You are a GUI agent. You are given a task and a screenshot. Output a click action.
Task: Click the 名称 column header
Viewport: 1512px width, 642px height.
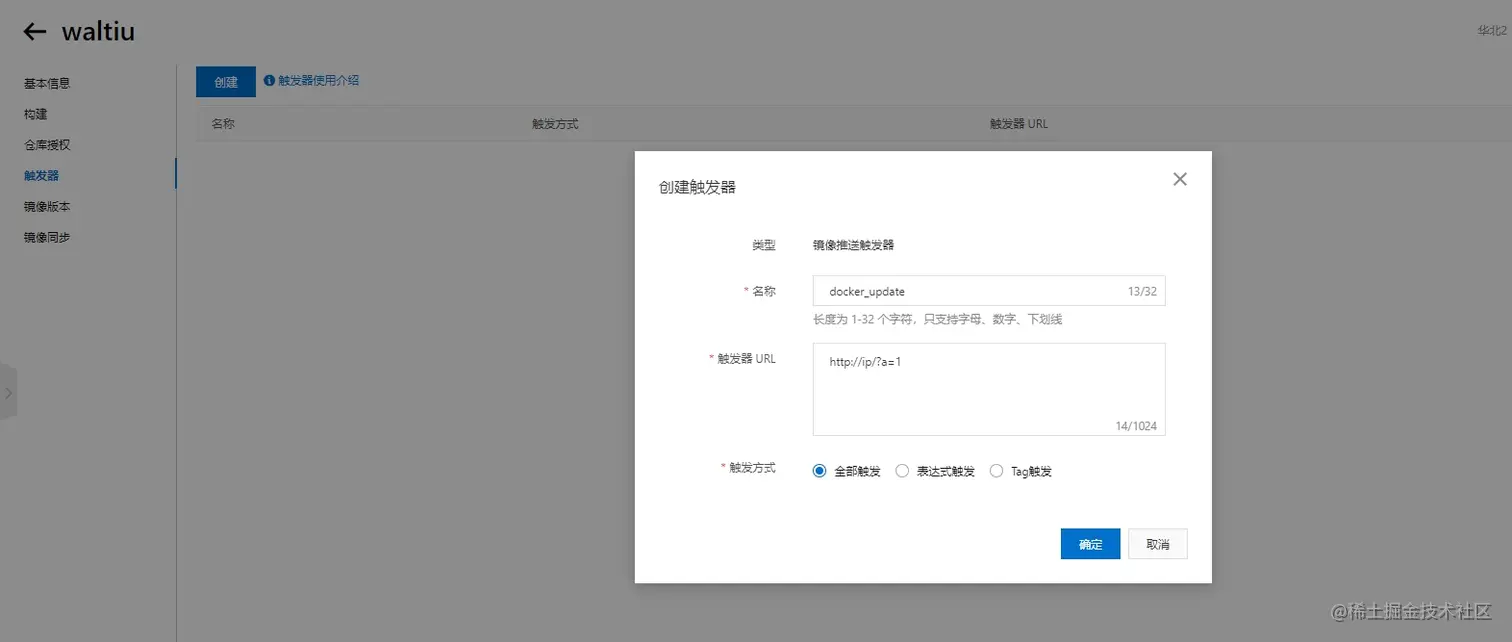pos(223,124)
